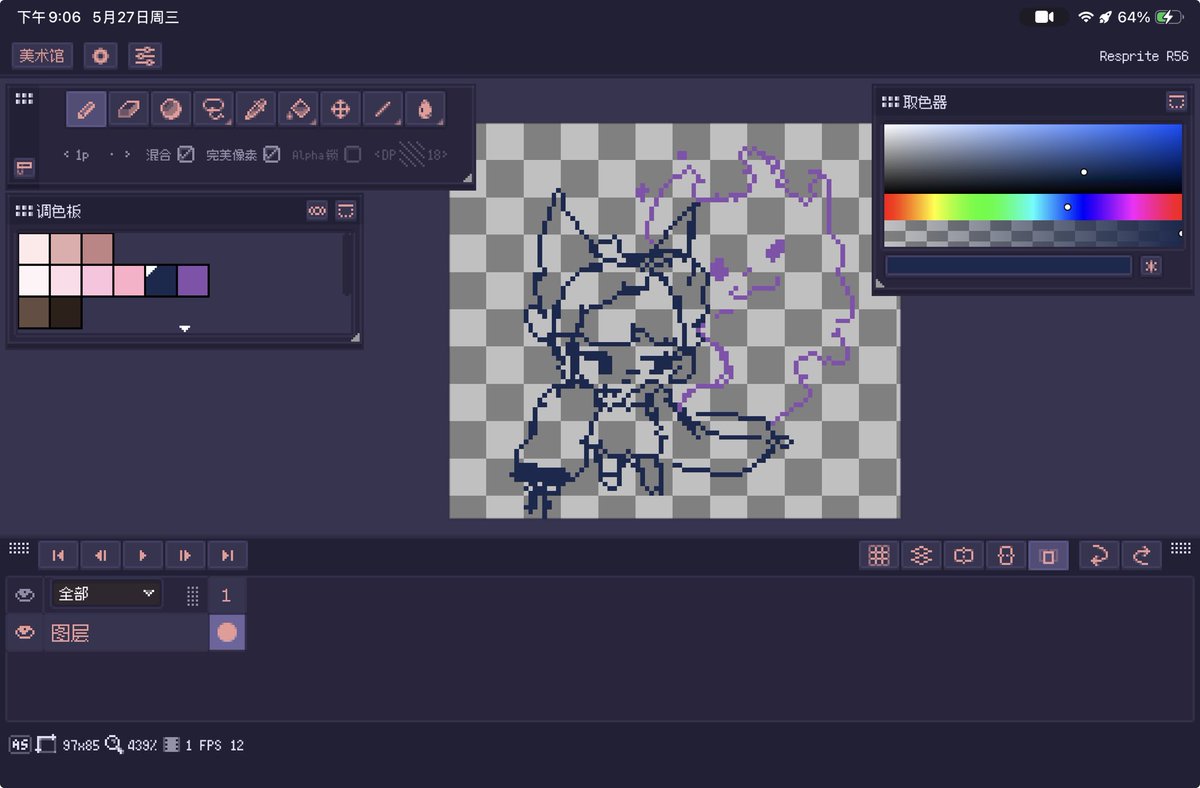Screen dimensions: 1200x788
Task: Select the Eraser tool
Action: point(129,109)
